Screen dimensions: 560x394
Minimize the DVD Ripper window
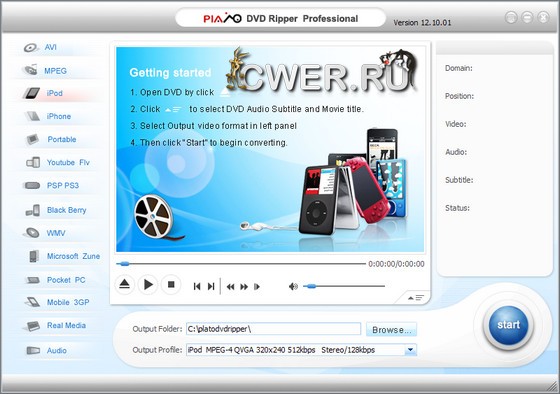(527, 18)
